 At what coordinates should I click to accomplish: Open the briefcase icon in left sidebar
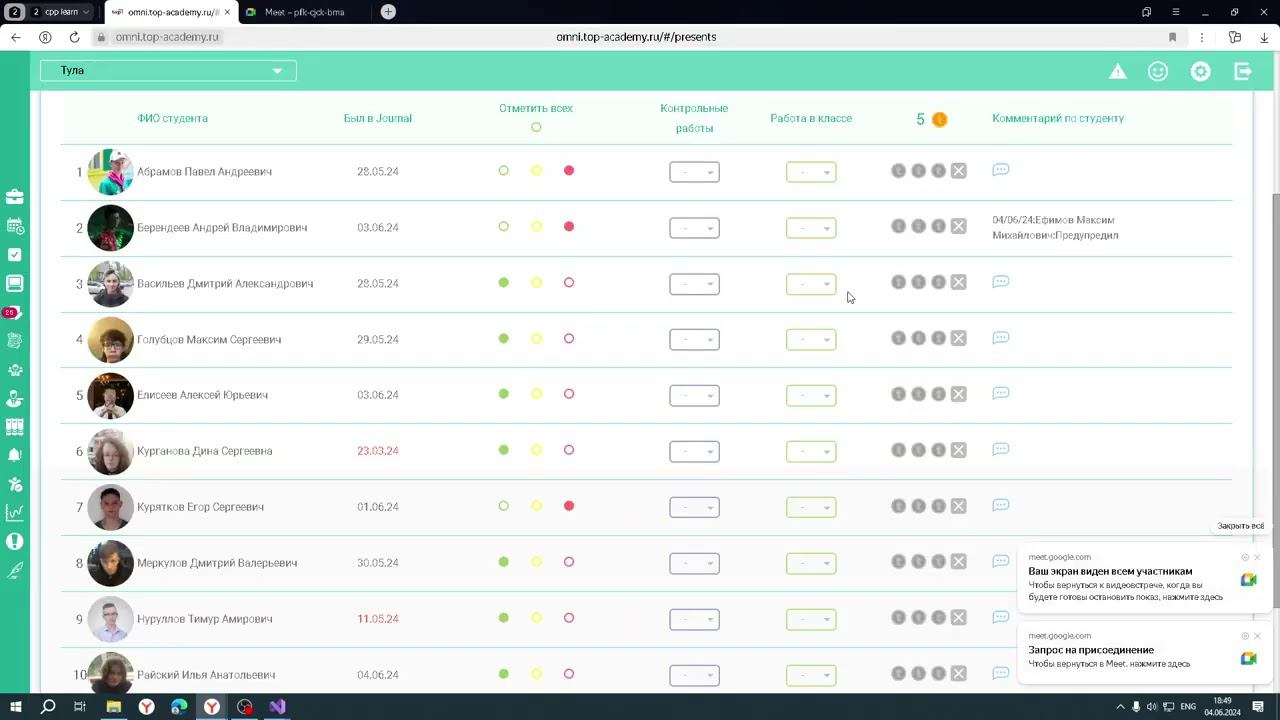point(14,197)
